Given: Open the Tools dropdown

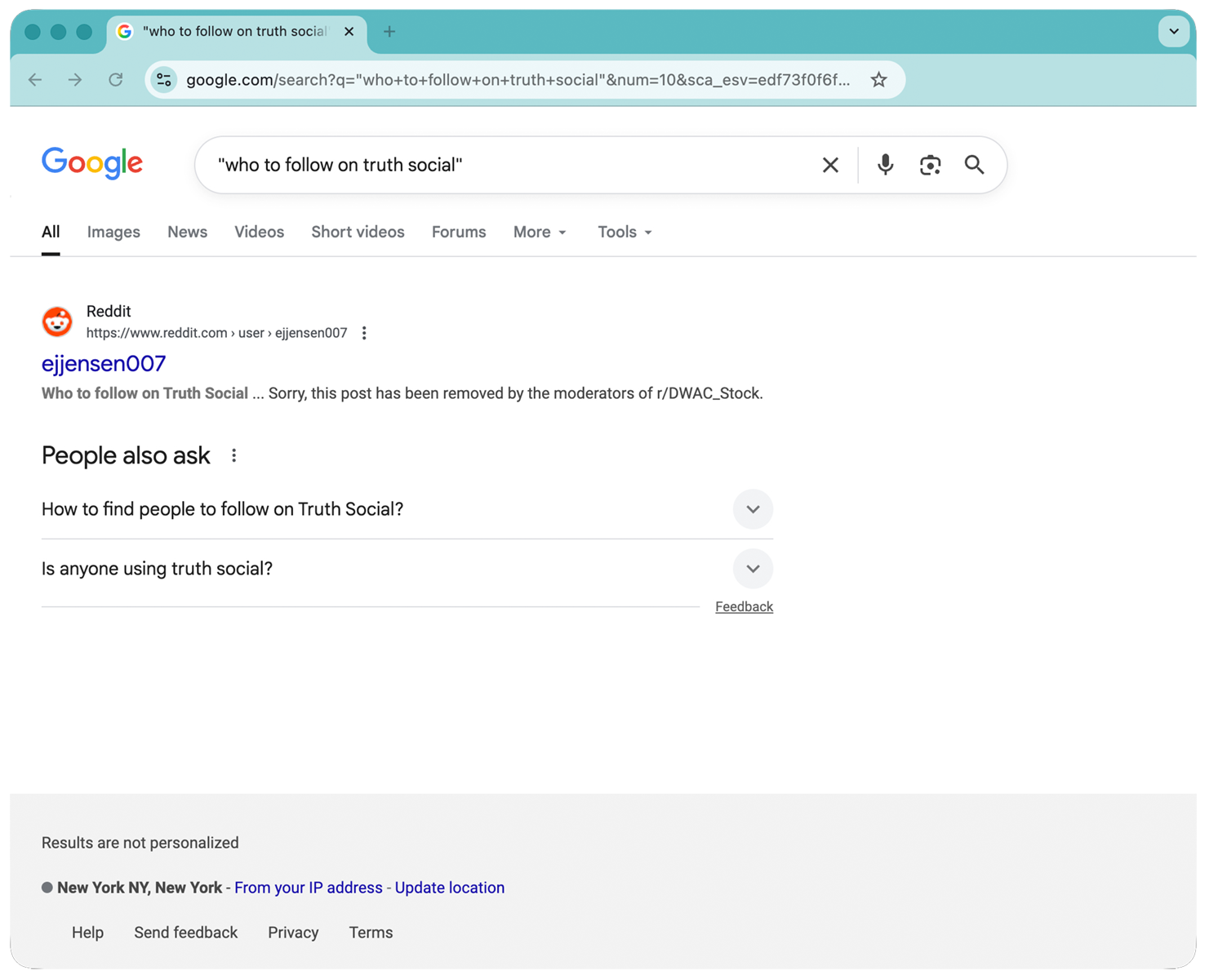Looking at the screenshot, I should pos(625,233).
